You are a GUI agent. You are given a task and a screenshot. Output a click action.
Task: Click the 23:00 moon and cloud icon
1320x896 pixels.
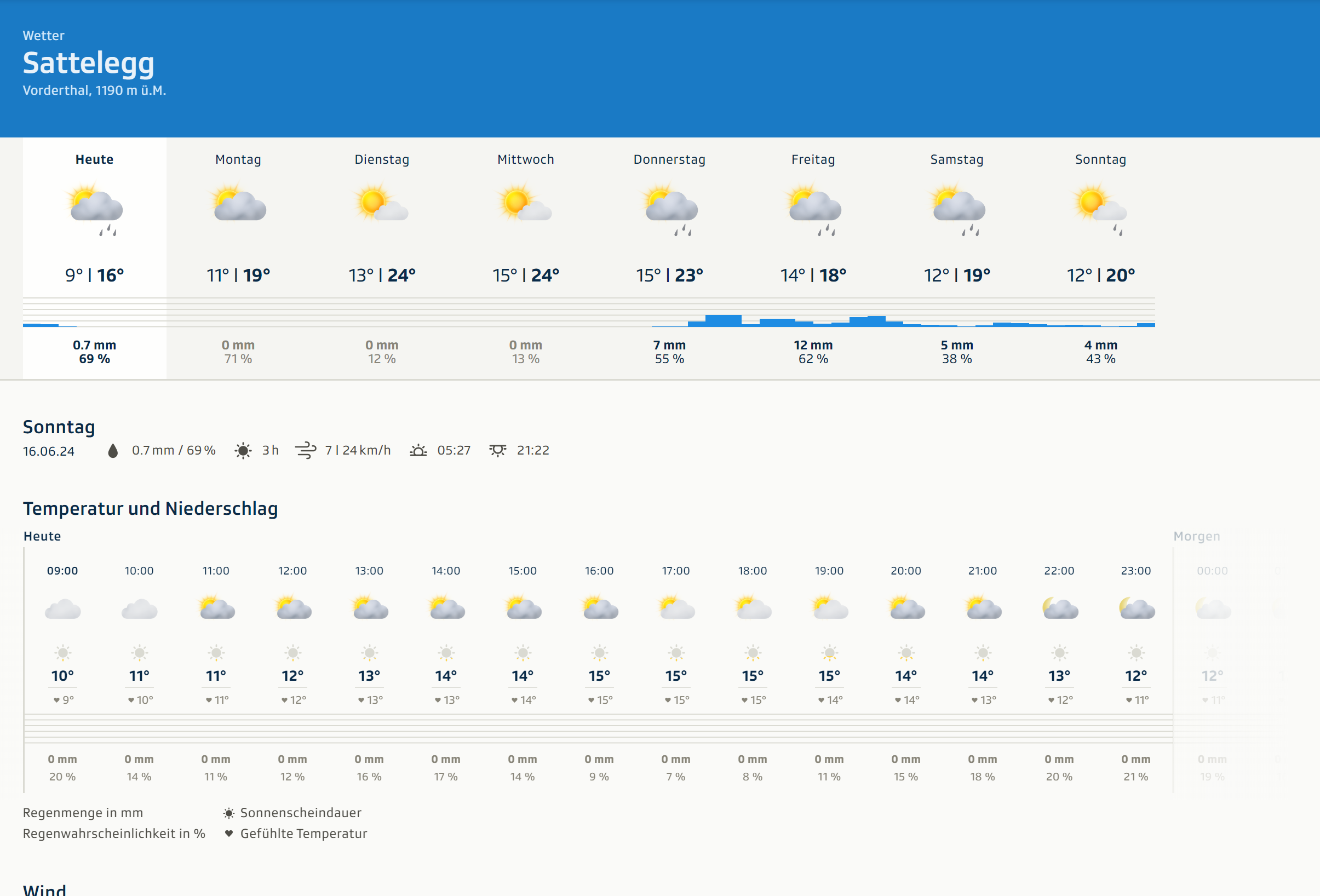pos(1136,608)
